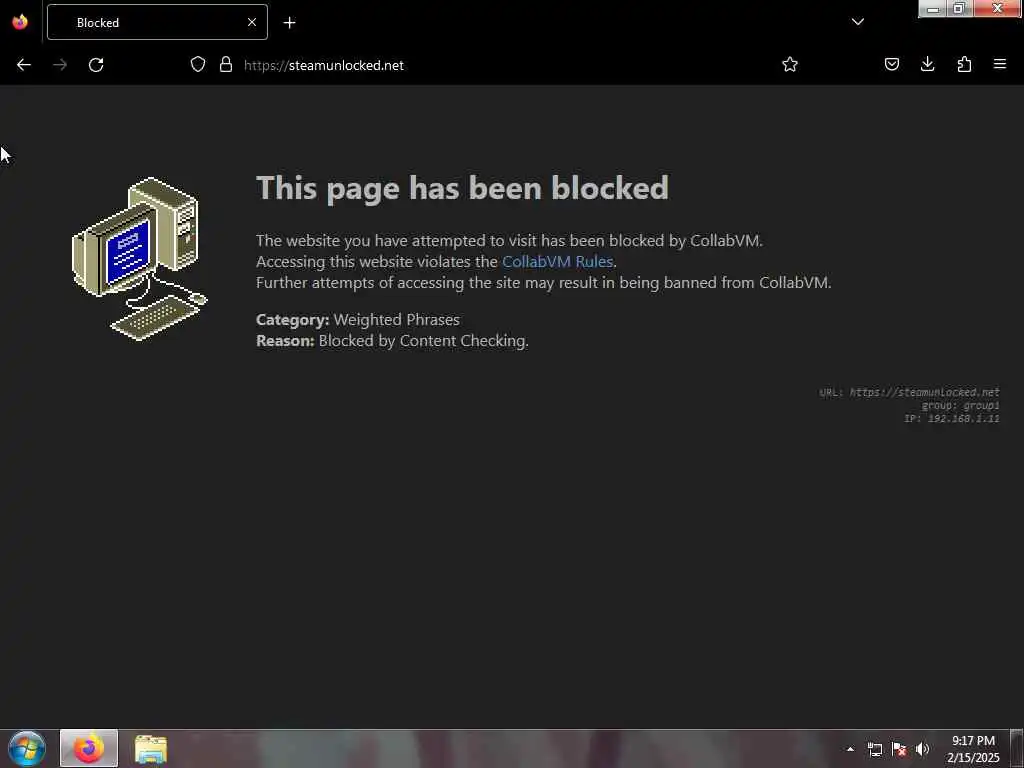Show the Downloads panel
This screenshot has width=1024, height=768.
(x=927, y=64)
